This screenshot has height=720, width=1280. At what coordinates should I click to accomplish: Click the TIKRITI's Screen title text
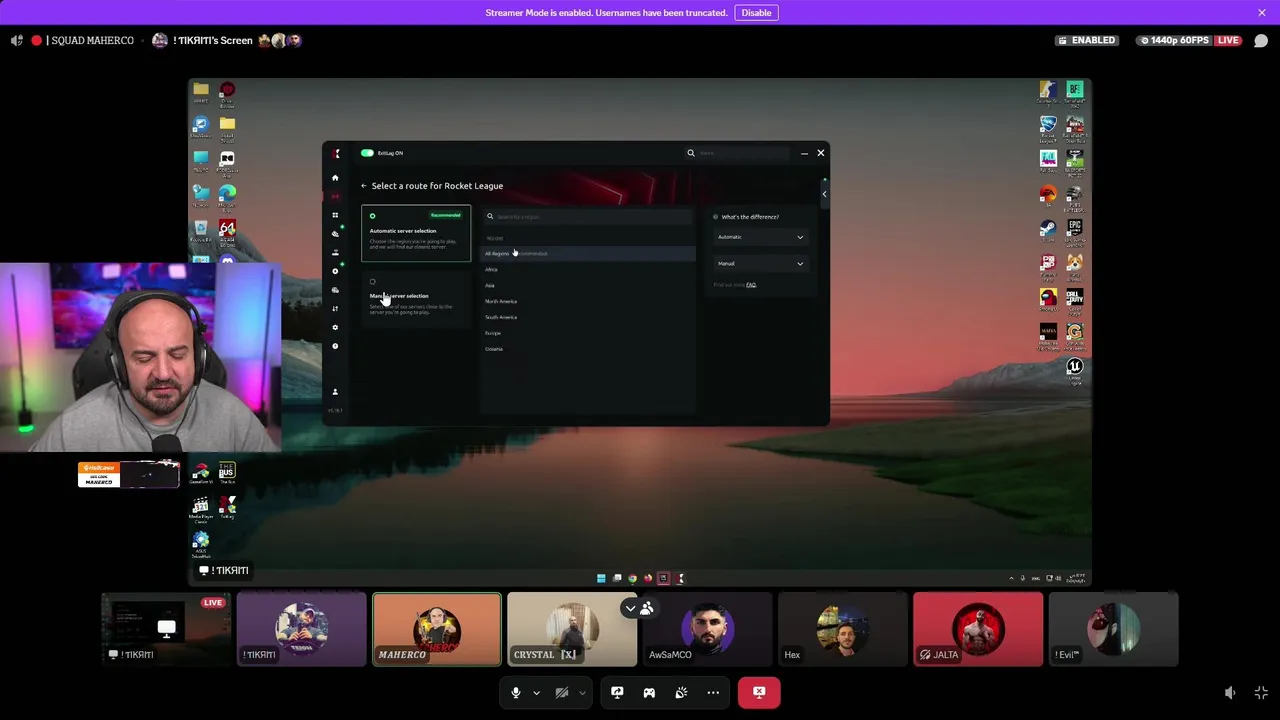(x=213, y=40)
